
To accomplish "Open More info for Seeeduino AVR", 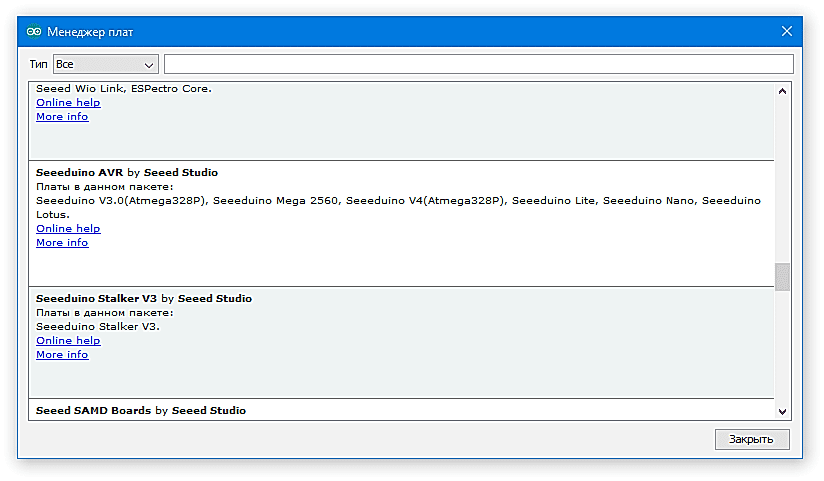I will (x=62, y=243).
